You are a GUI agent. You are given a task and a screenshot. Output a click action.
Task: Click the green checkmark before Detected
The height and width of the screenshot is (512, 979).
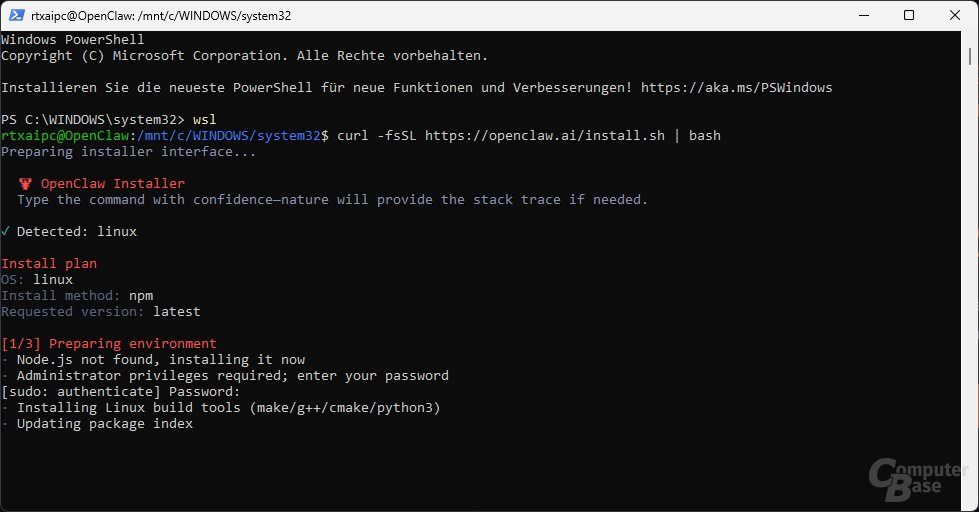6,231
